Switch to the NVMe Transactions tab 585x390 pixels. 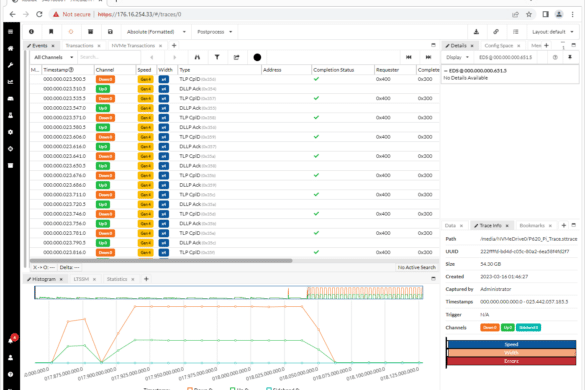tap(133, 46)
